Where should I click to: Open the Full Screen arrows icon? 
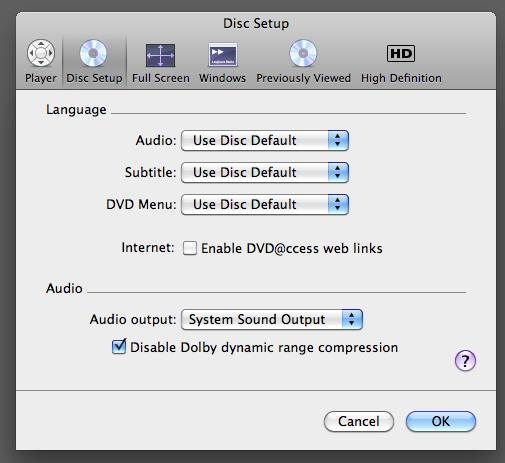[x=160, y=55]
